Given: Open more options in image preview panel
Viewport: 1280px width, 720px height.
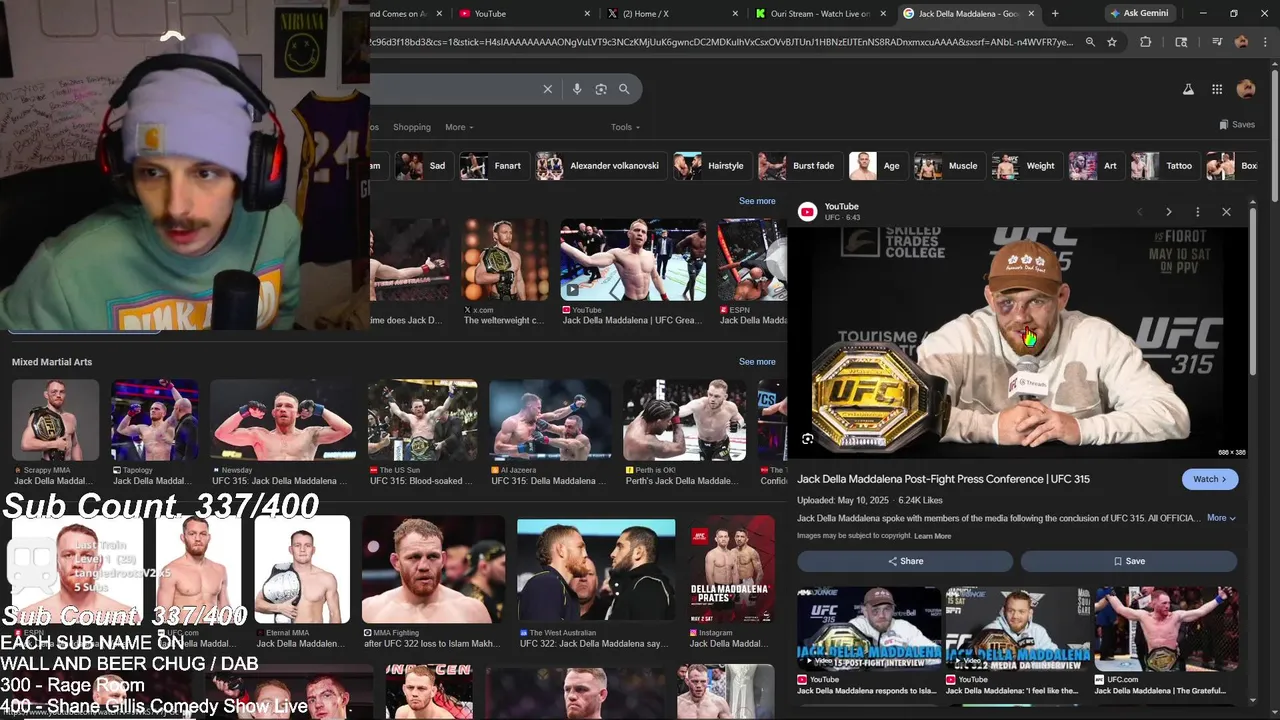Looking at the screenshot, I should click(x=1197, y=212).
